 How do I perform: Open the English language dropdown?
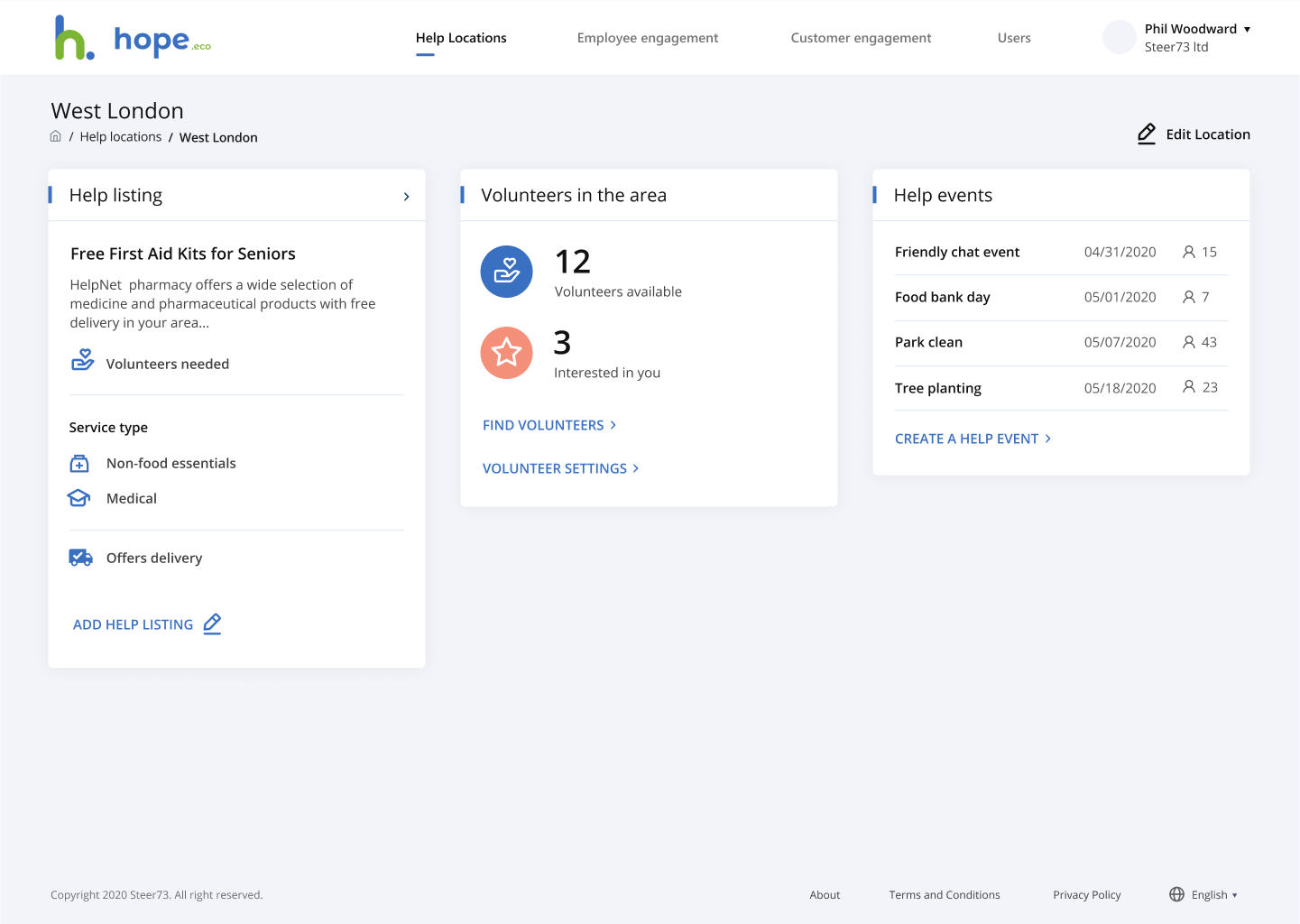point(1214,895)
